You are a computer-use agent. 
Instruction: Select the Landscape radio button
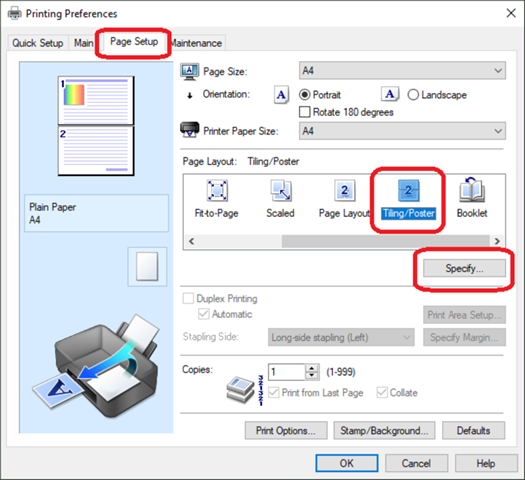coord(413,95)
